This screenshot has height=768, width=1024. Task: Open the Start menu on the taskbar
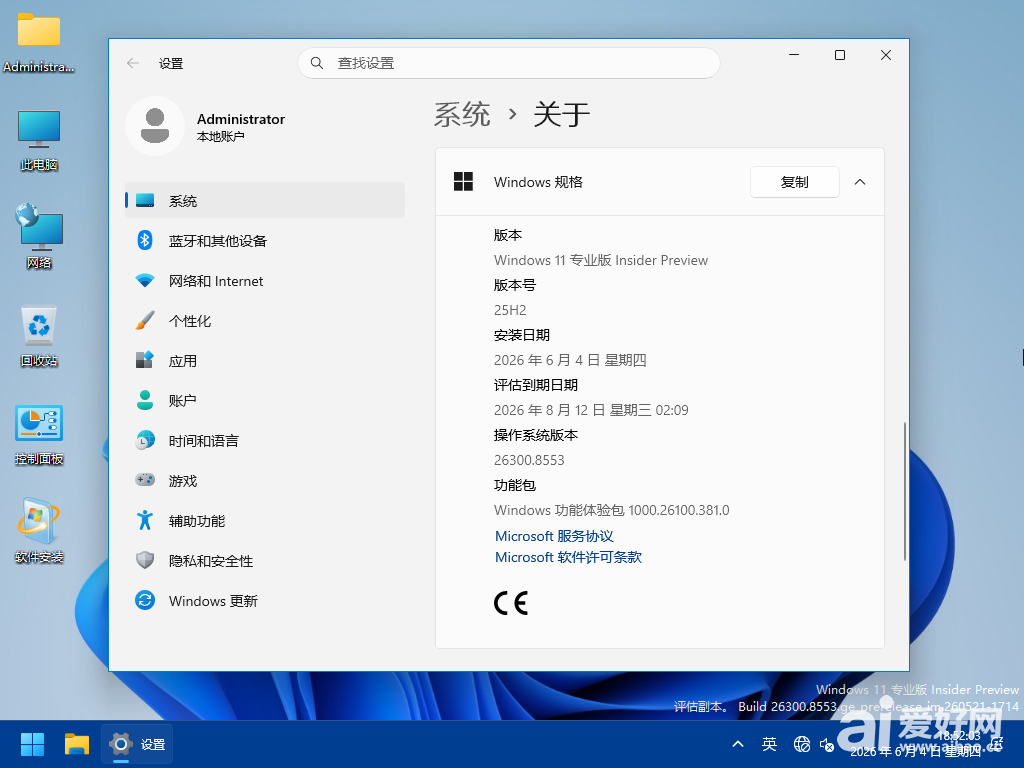[x=32, y=744]
